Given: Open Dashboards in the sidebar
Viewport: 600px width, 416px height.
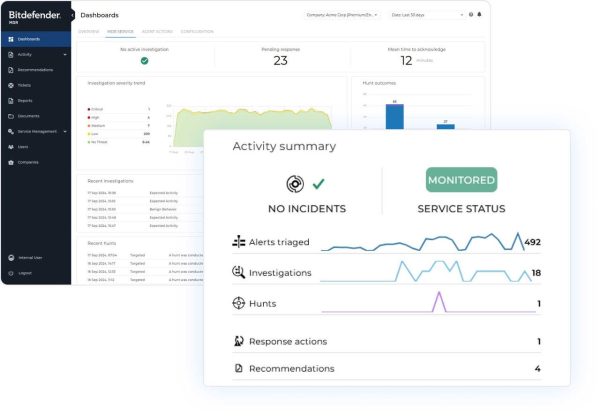Looking at the screenshot, I should (x=26, y=39).
